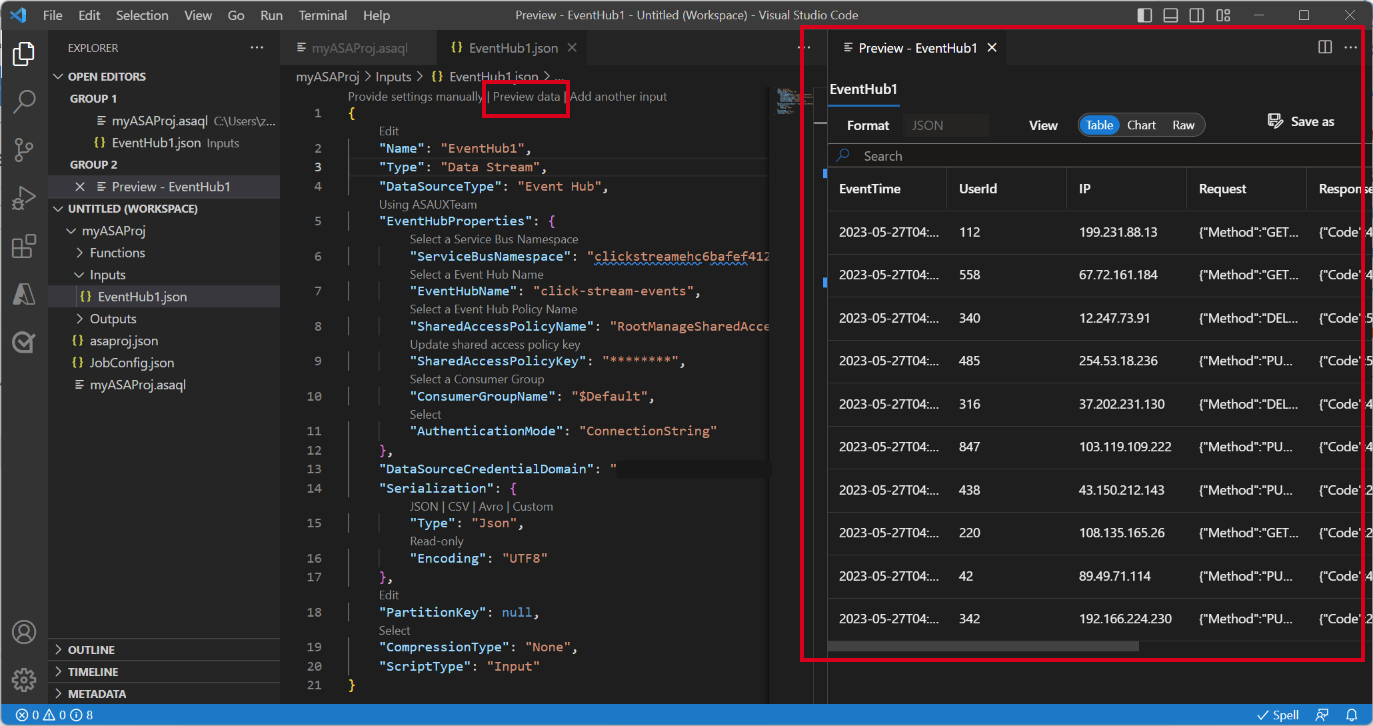Open the Run and Debug view
The width and height of the screenshot is (1373, 726).
click(24, 196)
